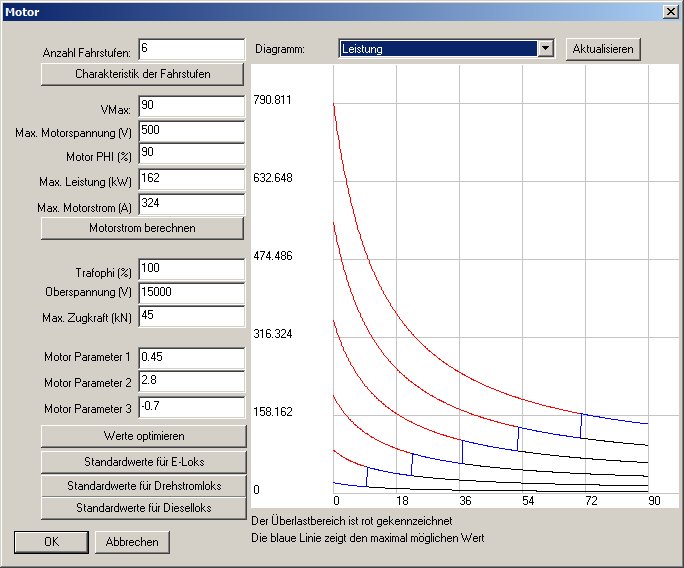
Task: Select the VMax input field
Action: (x=192, y=106)
